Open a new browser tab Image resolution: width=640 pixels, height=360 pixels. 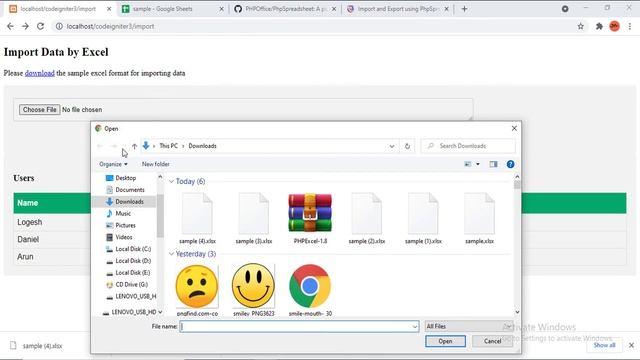click(x=464, y=9)
